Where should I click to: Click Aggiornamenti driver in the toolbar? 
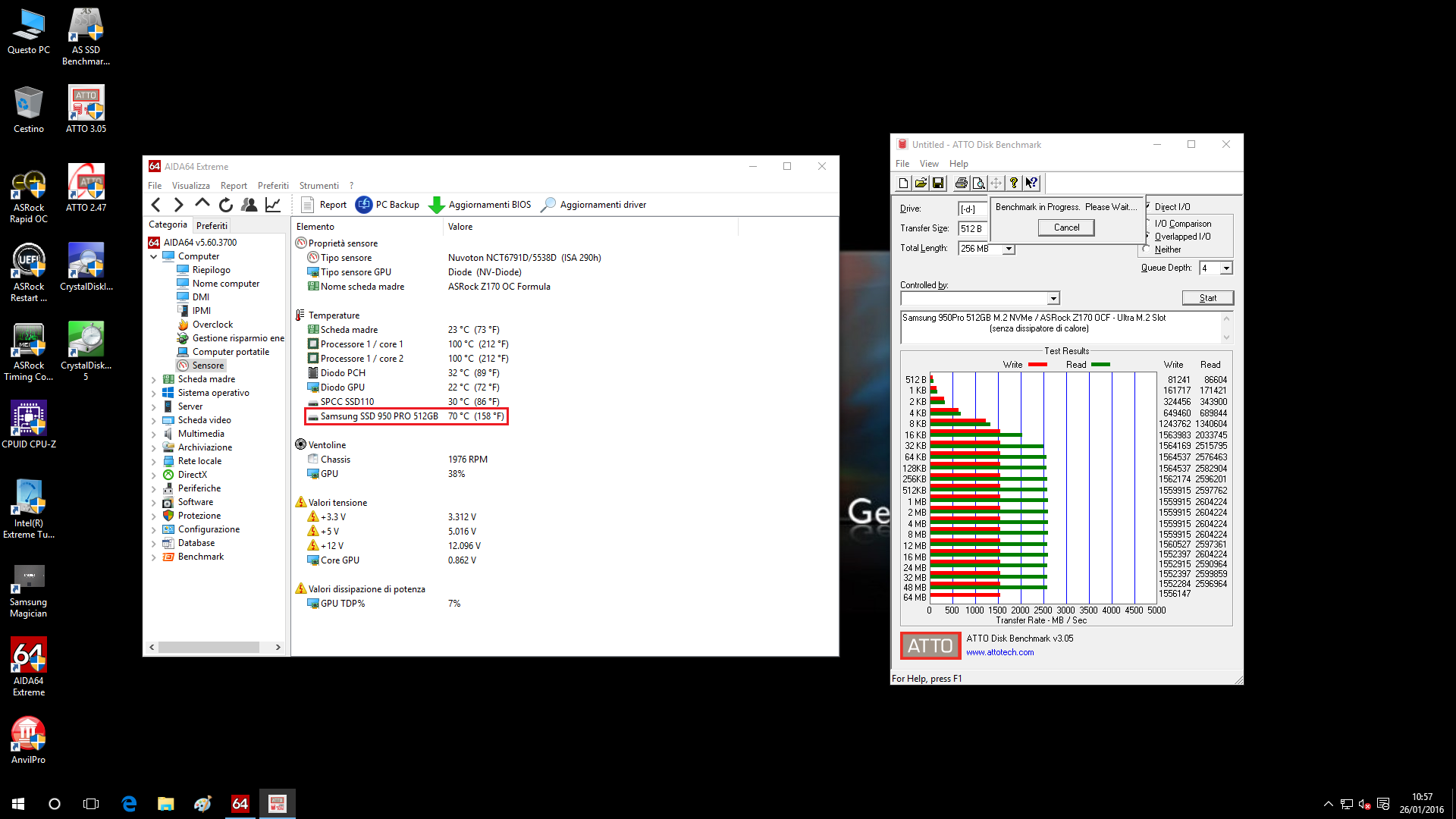[594, 205]
